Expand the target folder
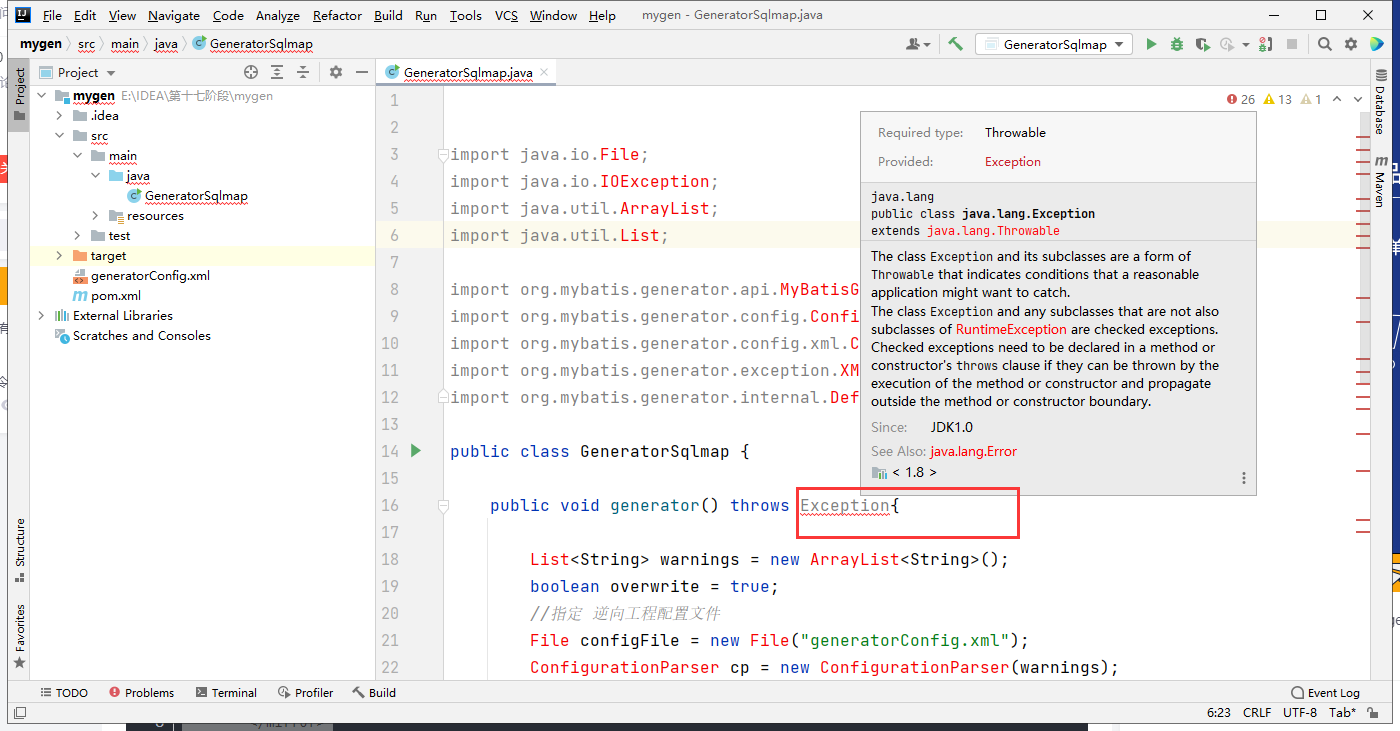Screen dimensions: 1400x731 click(60, 256)
